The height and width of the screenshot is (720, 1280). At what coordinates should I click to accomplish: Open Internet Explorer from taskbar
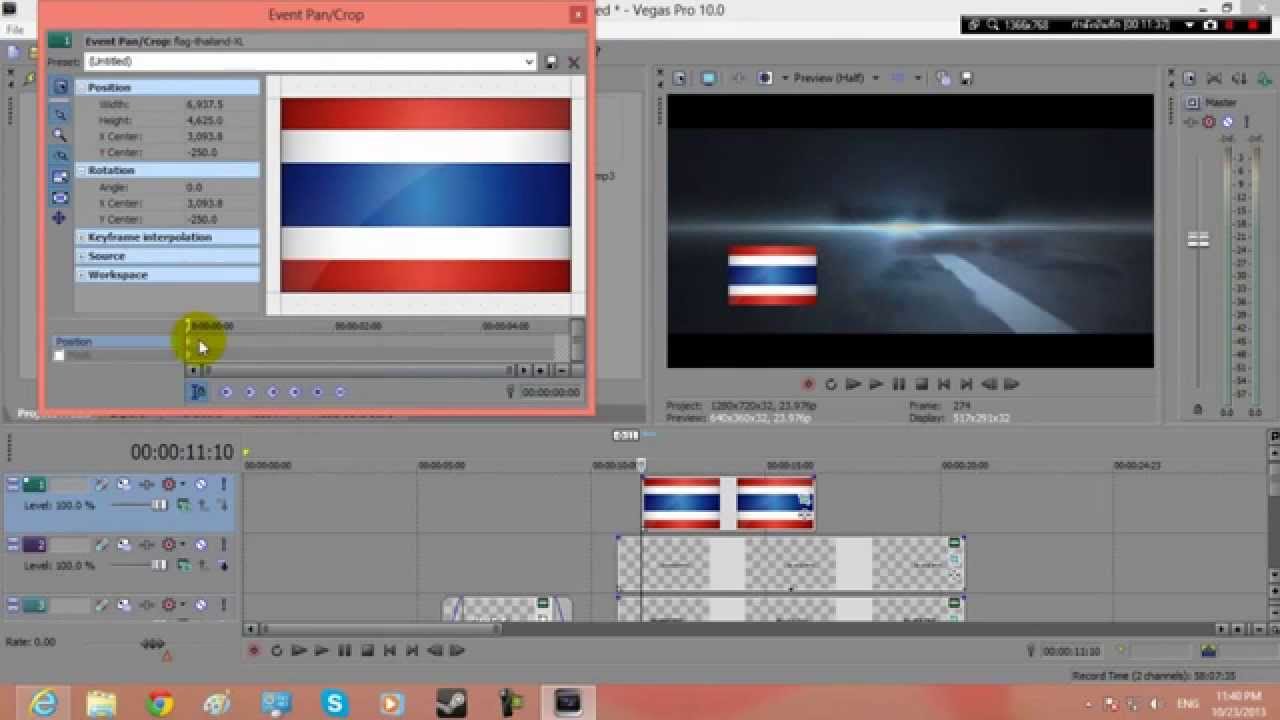(44, 704)
